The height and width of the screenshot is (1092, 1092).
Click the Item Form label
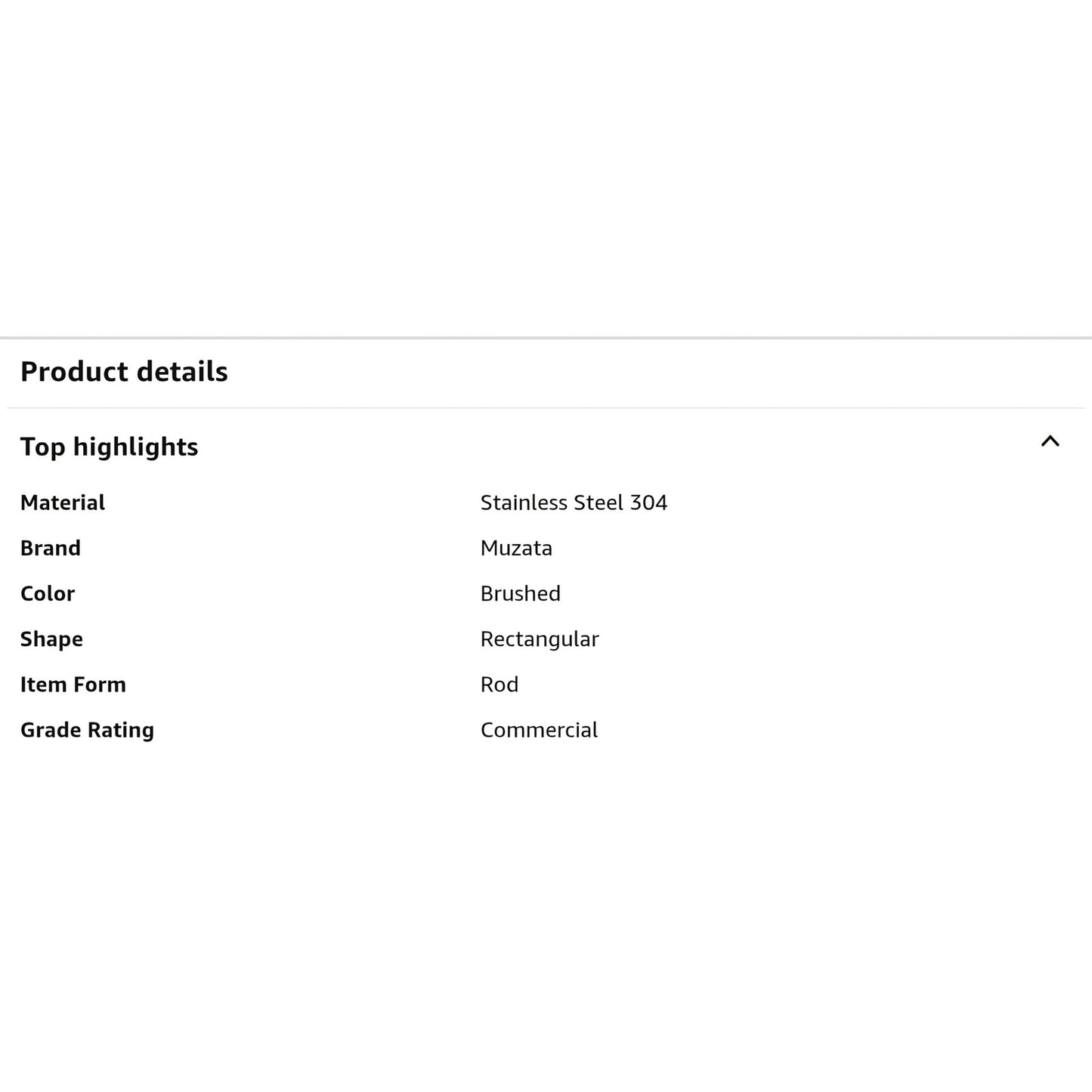click(73, 684)
